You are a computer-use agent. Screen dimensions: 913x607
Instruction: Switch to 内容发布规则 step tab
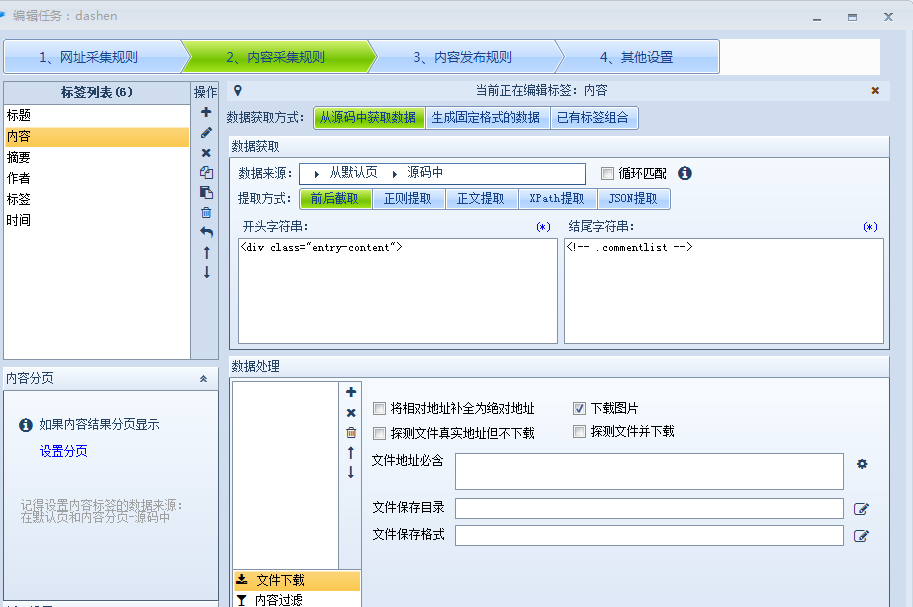point(462,57)
